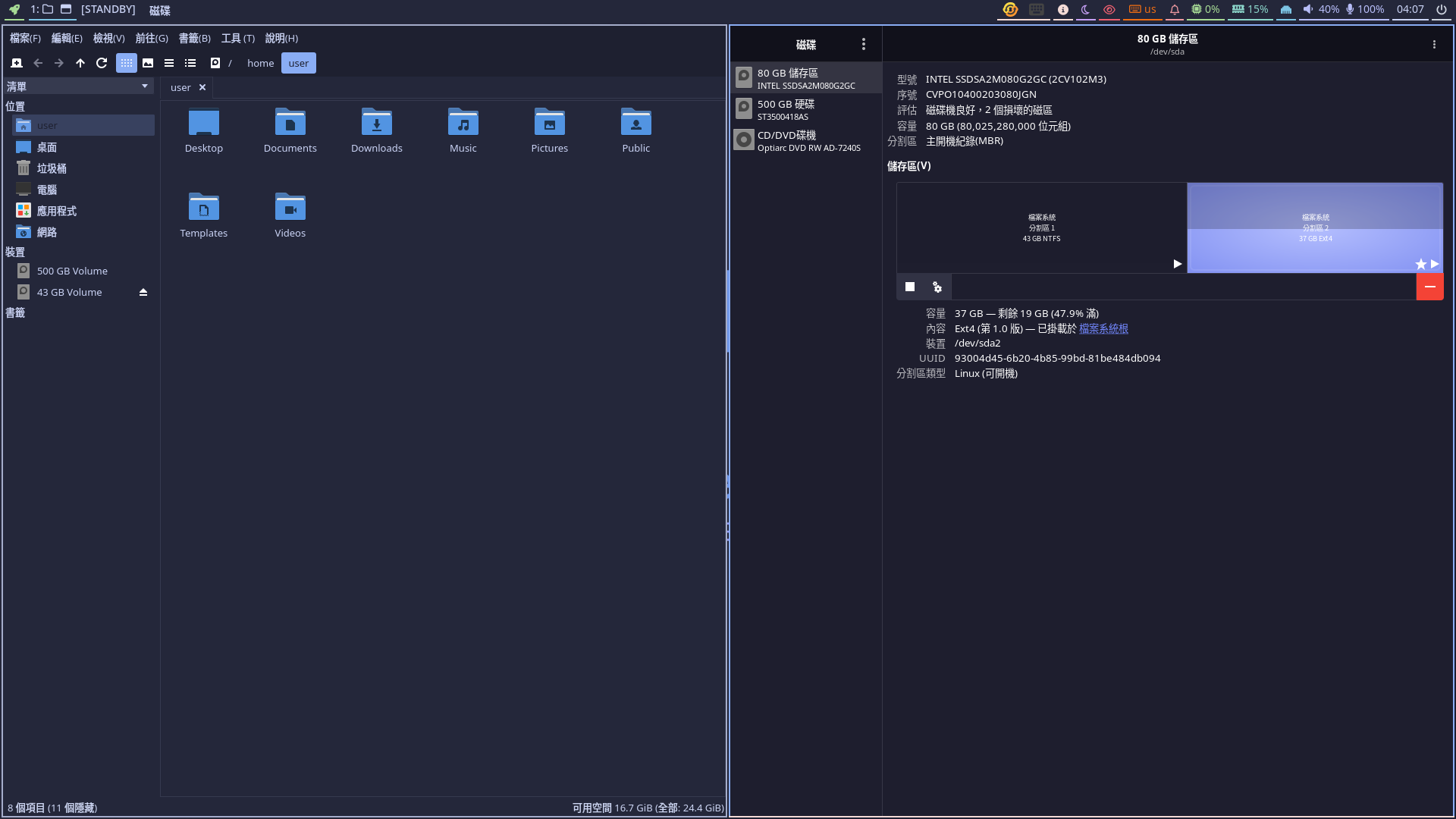Click the notification bell in top bar
This screenshot has width=1456, height=819.
(1174, 10)
